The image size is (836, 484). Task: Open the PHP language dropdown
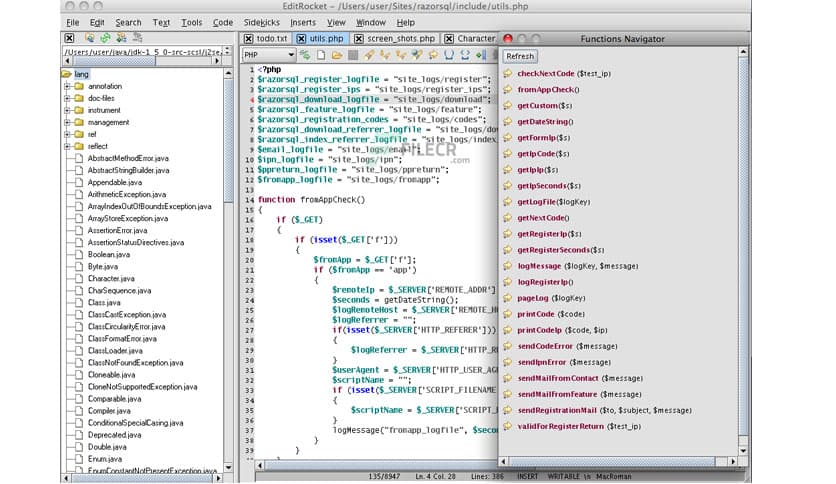[269, 55]
